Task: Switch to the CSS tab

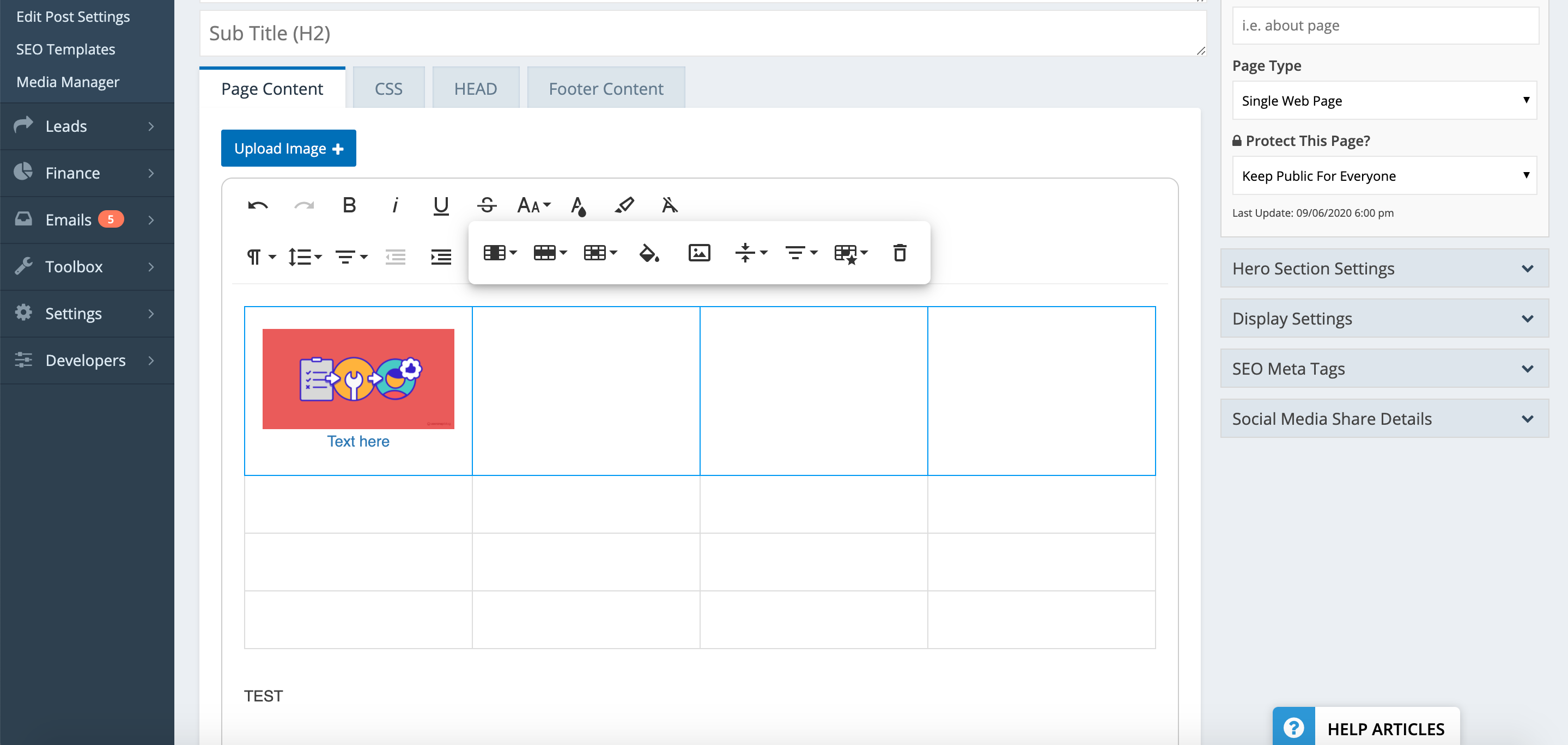Action: click(388, 88)
